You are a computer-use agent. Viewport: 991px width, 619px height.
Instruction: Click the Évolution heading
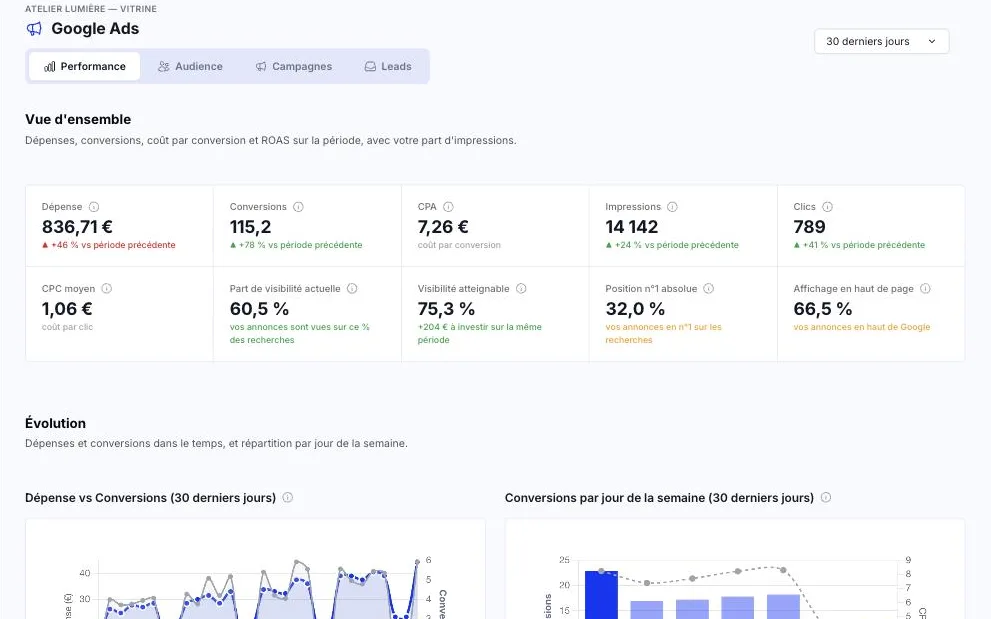[56, 423]
